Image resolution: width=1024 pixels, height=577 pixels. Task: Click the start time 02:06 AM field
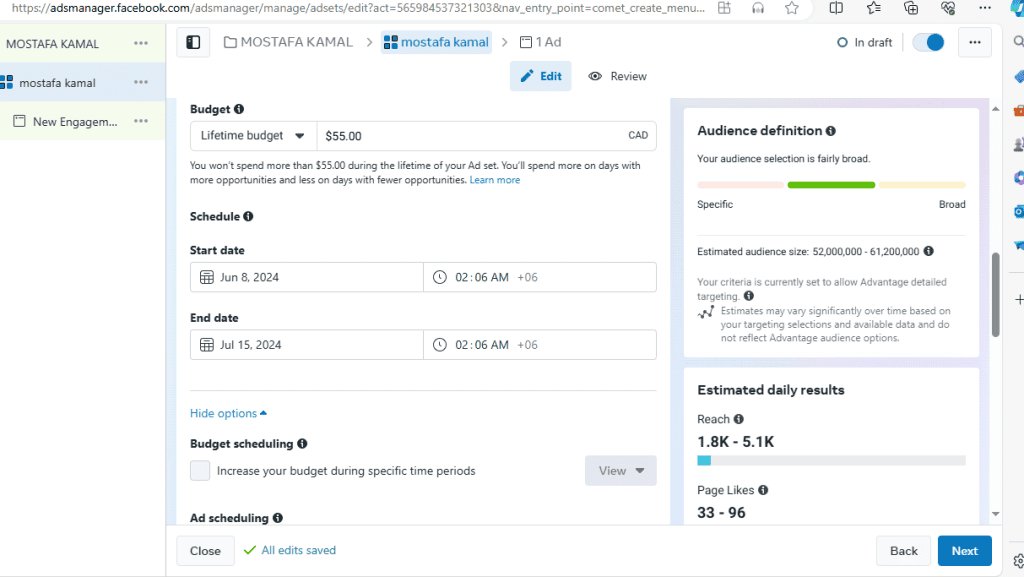(x=540, y=277)
